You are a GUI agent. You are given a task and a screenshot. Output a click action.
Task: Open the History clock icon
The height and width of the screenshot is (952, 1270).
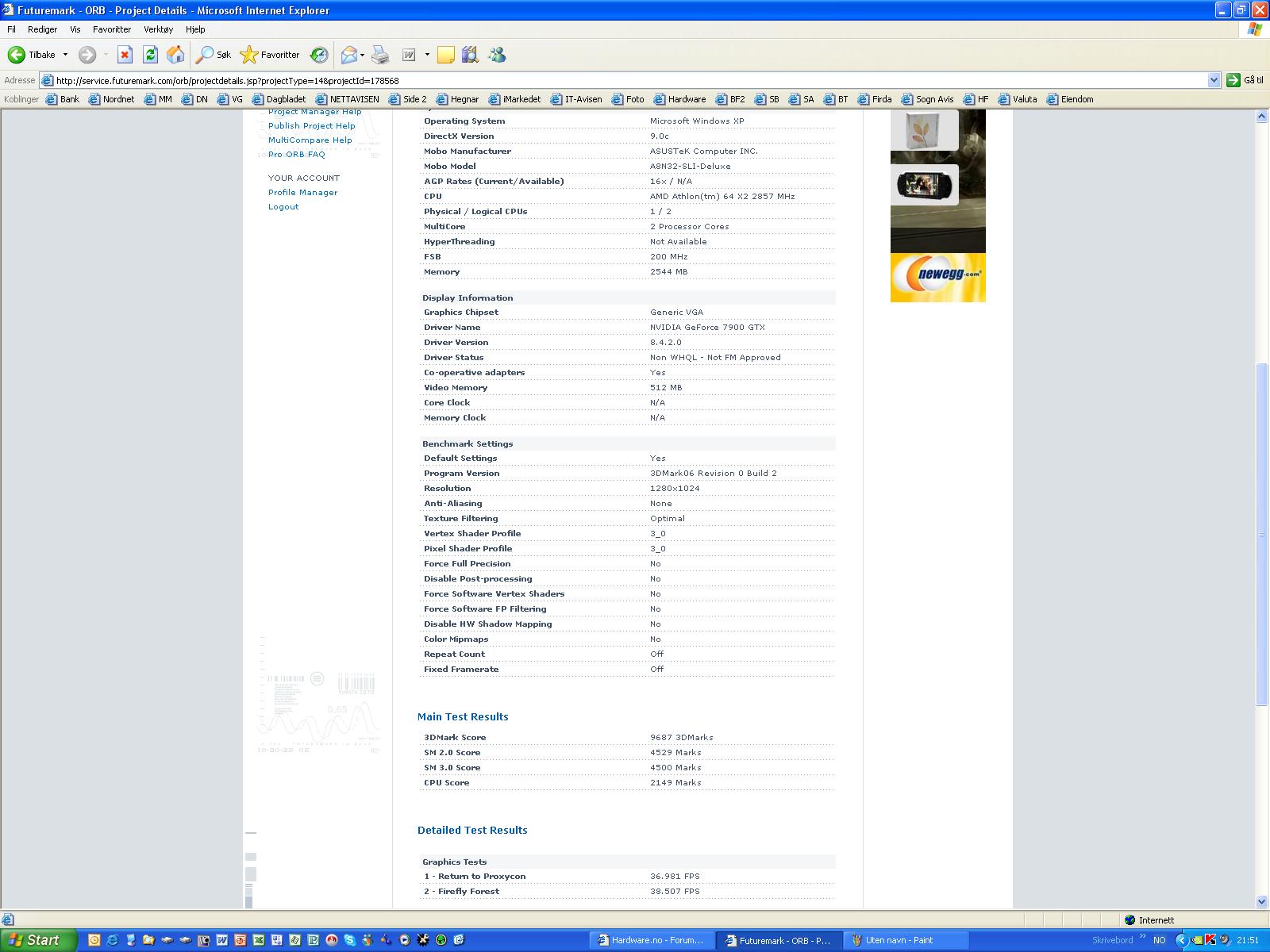click(x=319, y=55)
